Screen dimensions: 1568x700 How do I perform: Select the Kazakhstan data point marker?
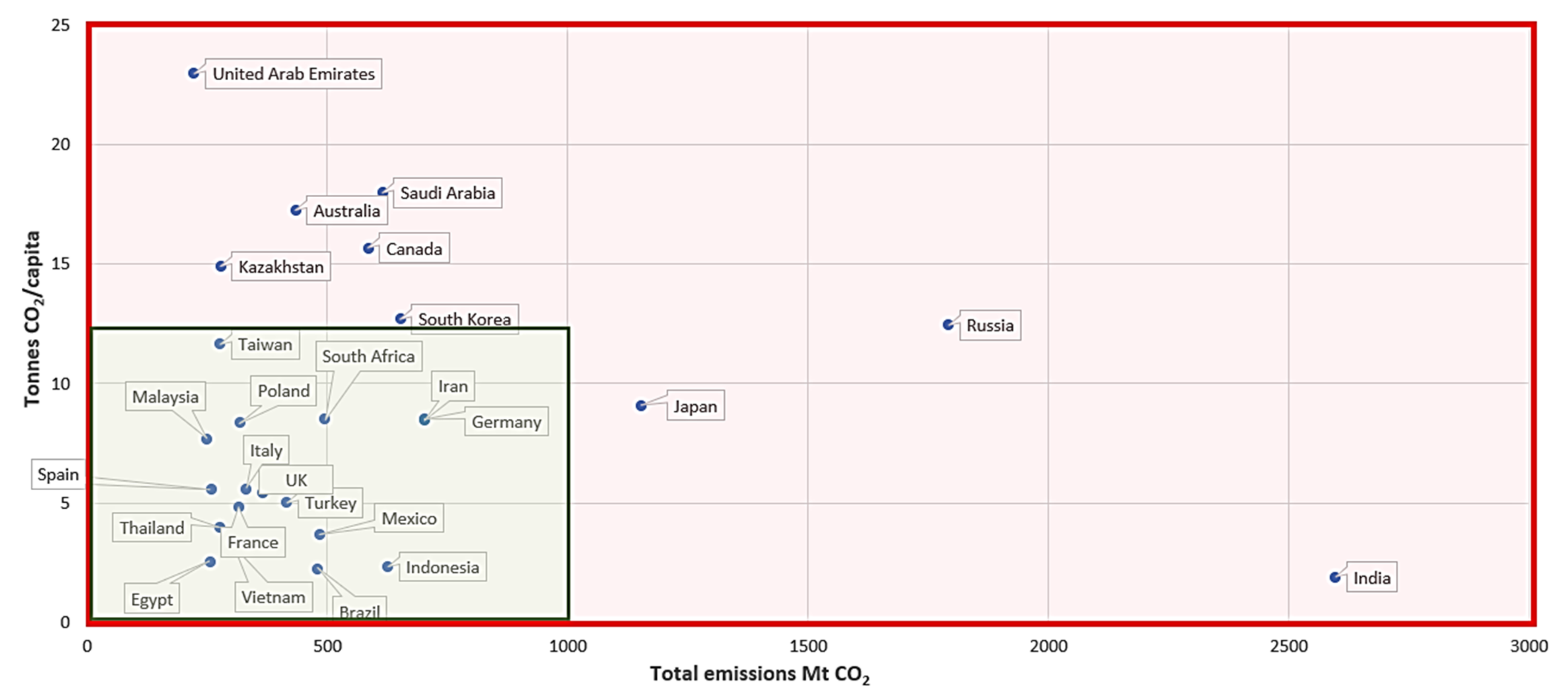[221, 266]
